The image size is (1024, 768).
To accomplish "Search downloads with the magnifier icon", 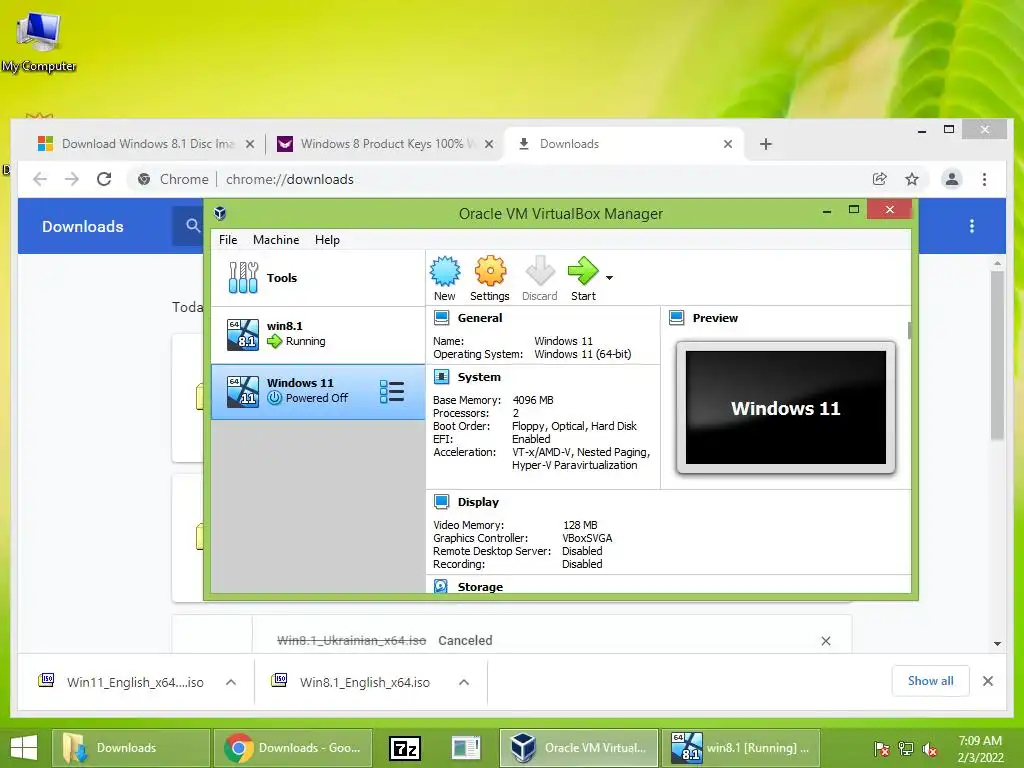I will (193, 225).
